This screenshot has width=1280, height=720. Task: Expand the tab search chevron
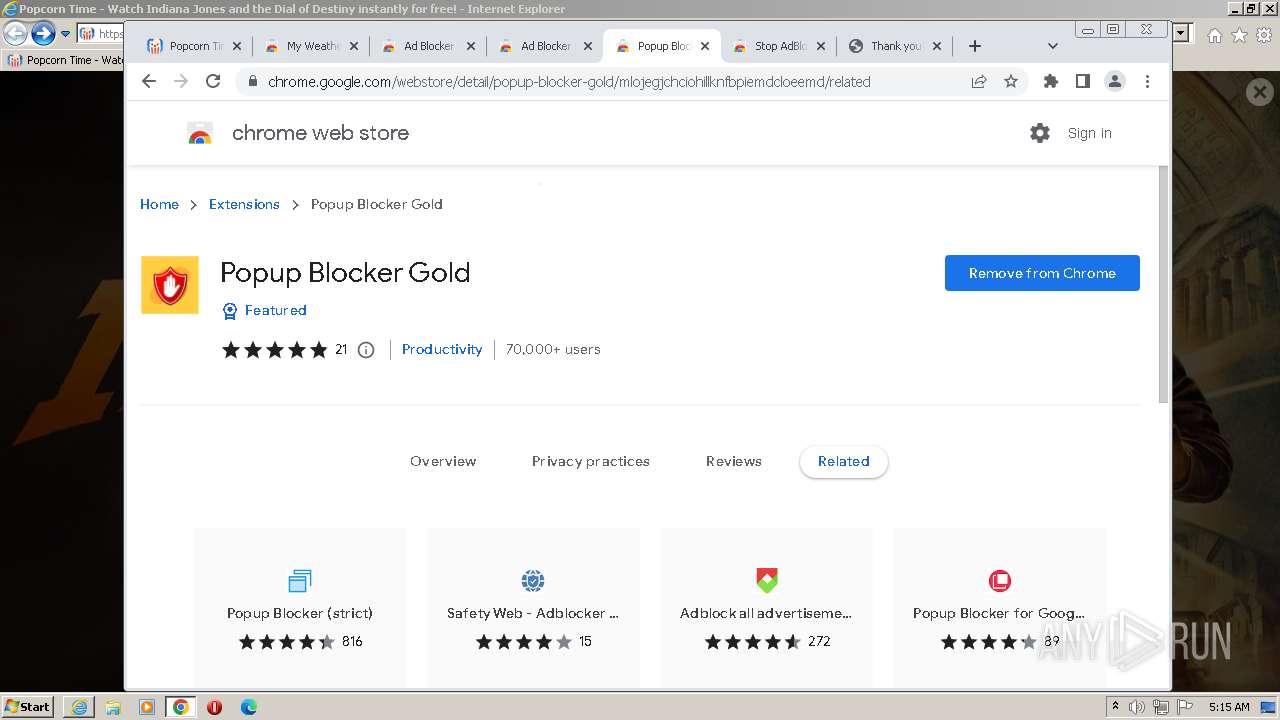tap(1052, 46)
